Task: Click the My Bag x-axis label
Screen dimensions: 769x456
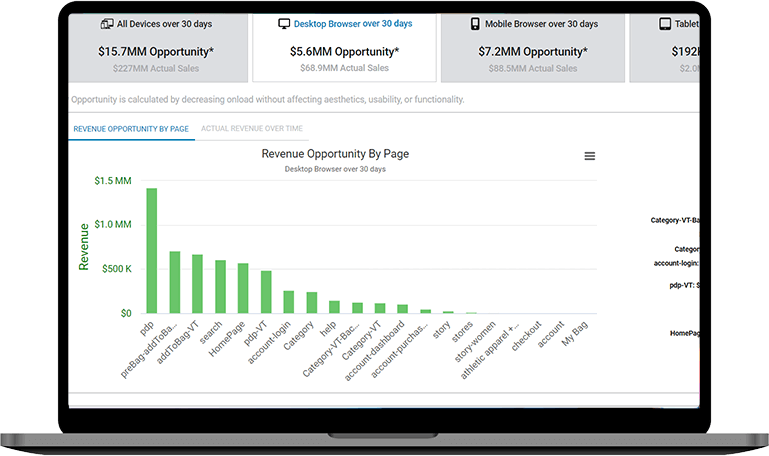Action: pyautogui.click(x=575, y=333)
